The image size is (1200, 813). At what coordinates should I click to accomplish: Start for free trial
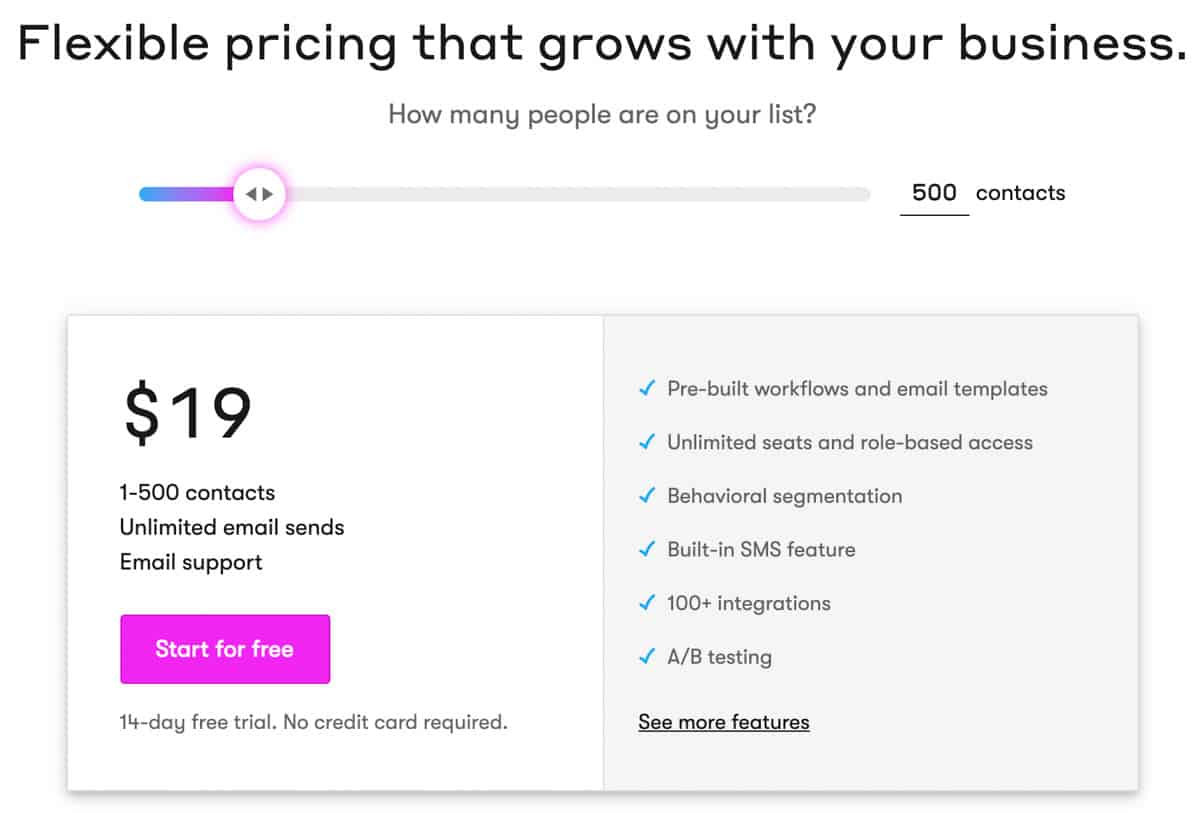tap(224, 649)
